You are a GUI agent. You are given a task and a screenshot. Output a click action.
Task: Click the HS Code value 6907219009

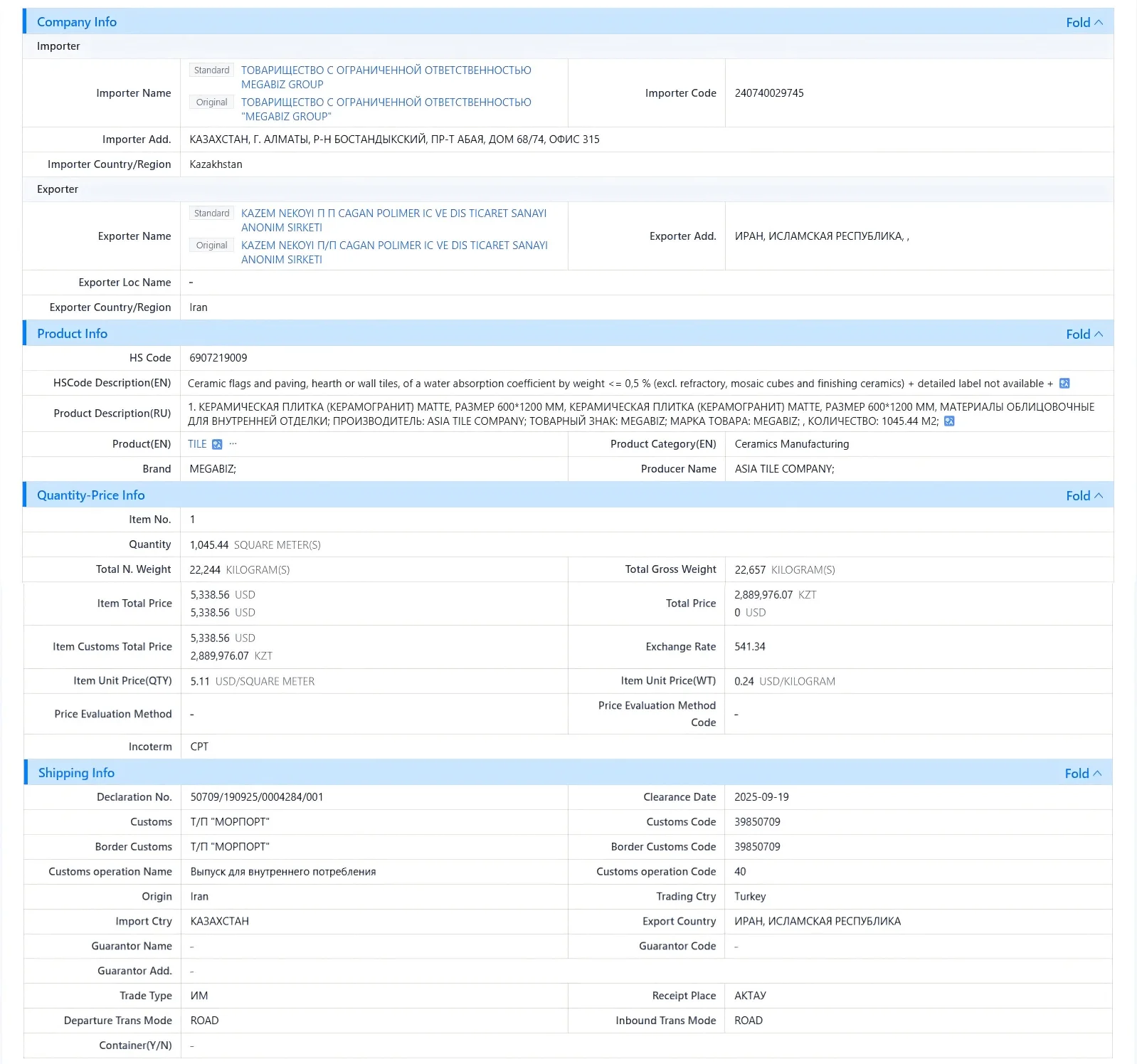coord(218,358)
